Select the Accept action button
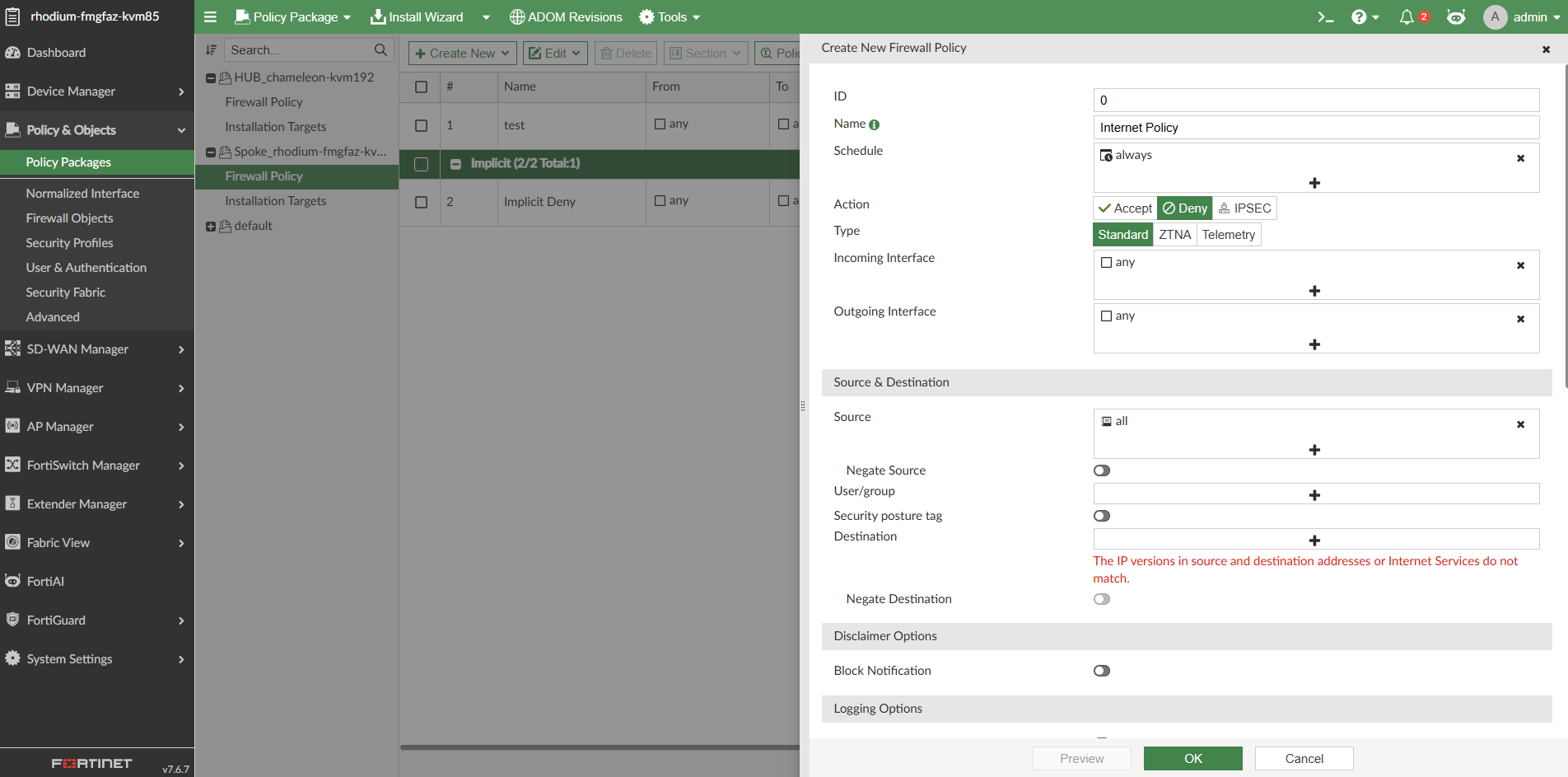 point(1125,208)
